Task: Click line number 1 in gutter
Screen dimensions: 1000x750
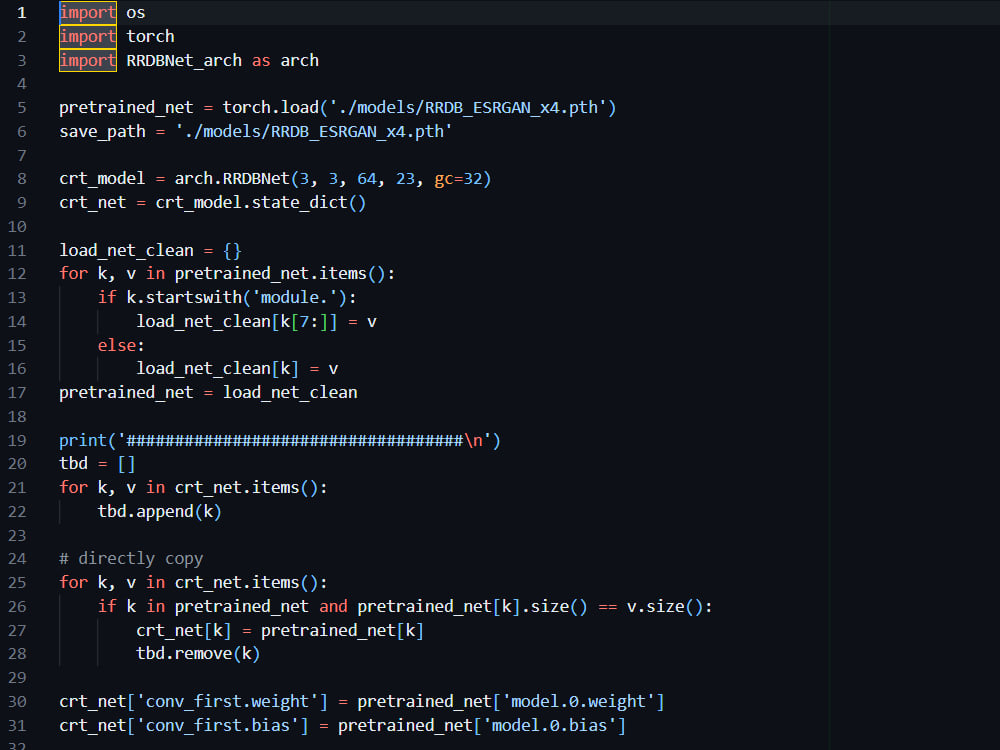Action: pos(22,13)
